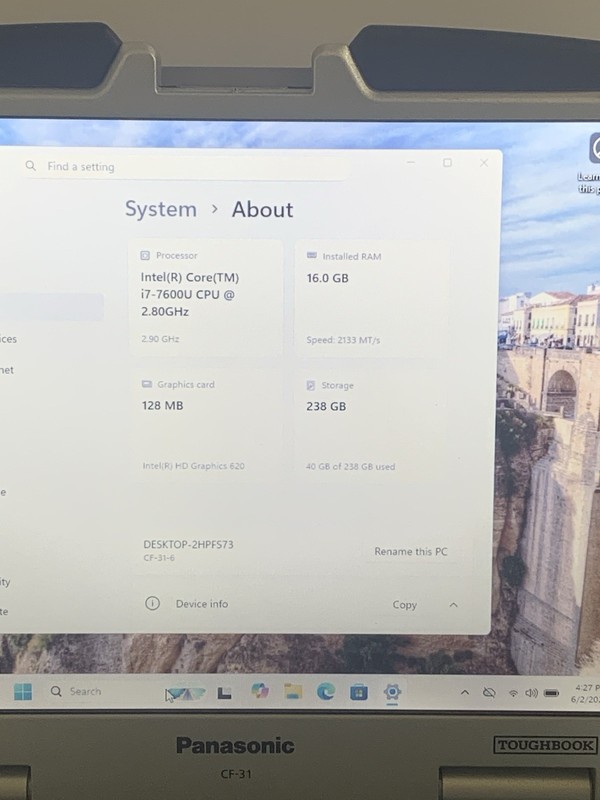600x800 pixels.
Task: Click the Device info circle icon
Action: click(x=152, y=603)
